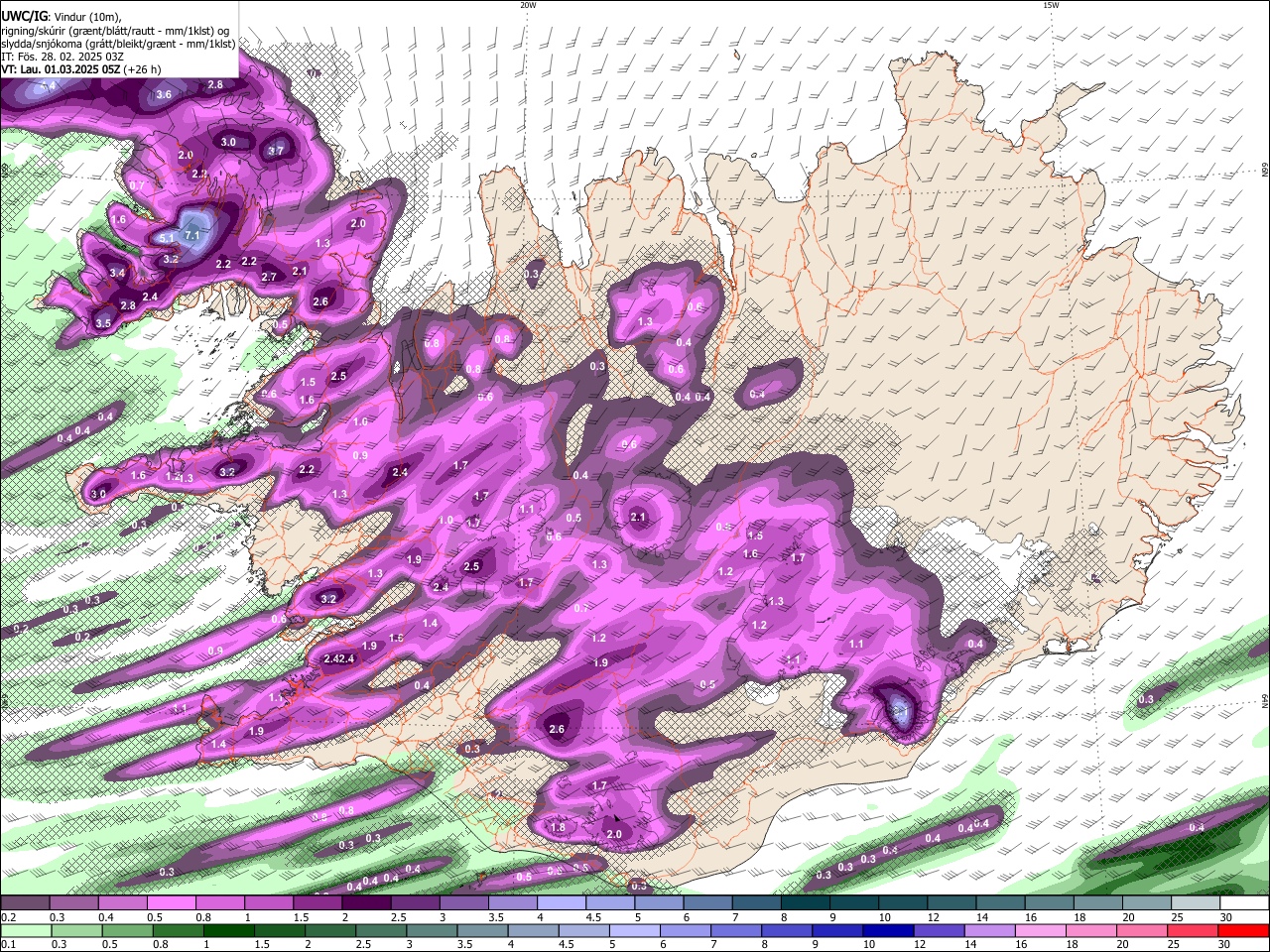Click the overlapping 2.42.4 value label

tap(339, 658)
